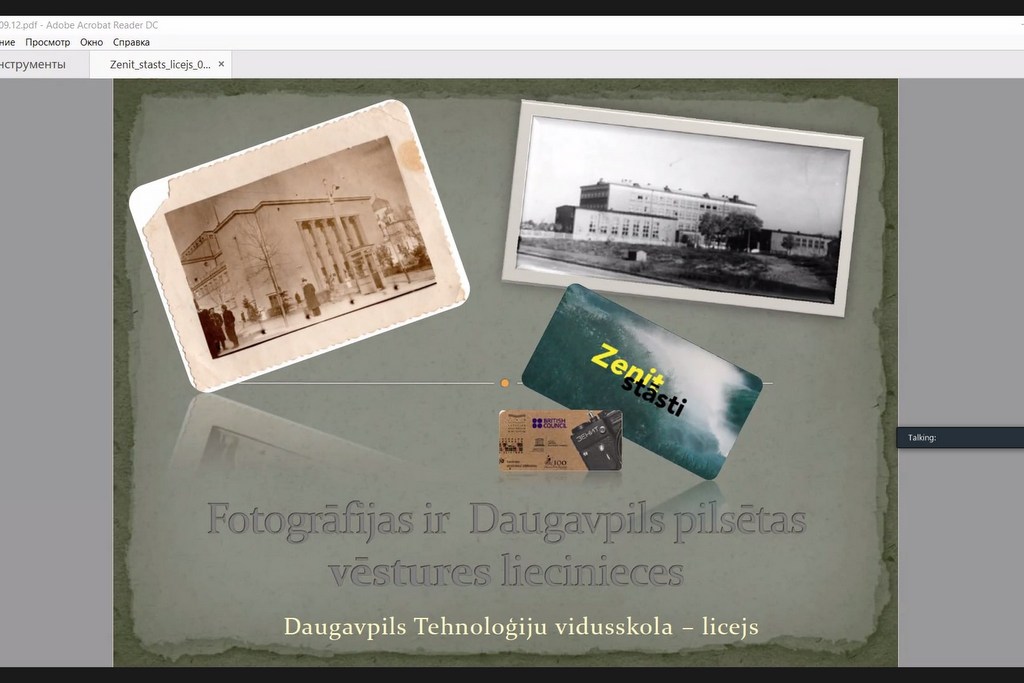Select the Zenit_stasts_licejs document tab
The width and height of the screenshot is (1024, 683).
pos(160,64)
